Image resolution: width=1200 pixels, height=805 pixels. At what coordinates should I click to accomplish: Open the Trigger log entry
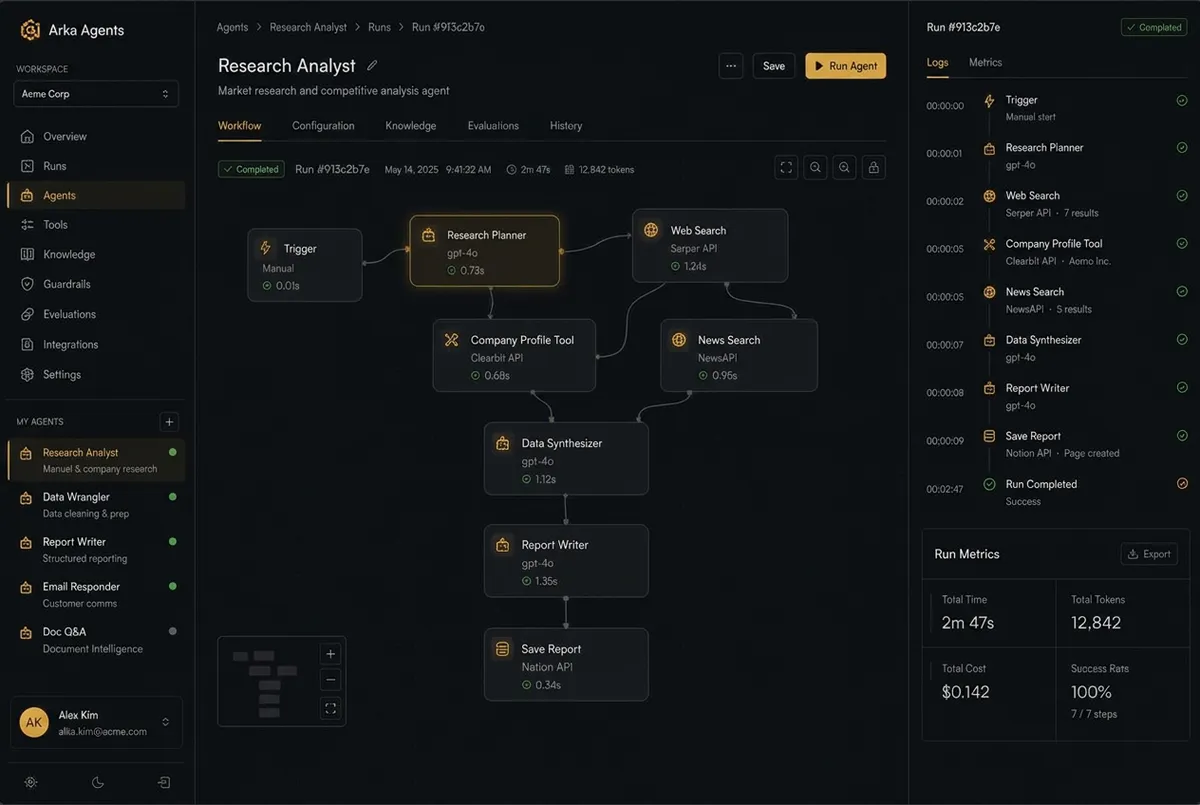click(x=1056, y=108)
